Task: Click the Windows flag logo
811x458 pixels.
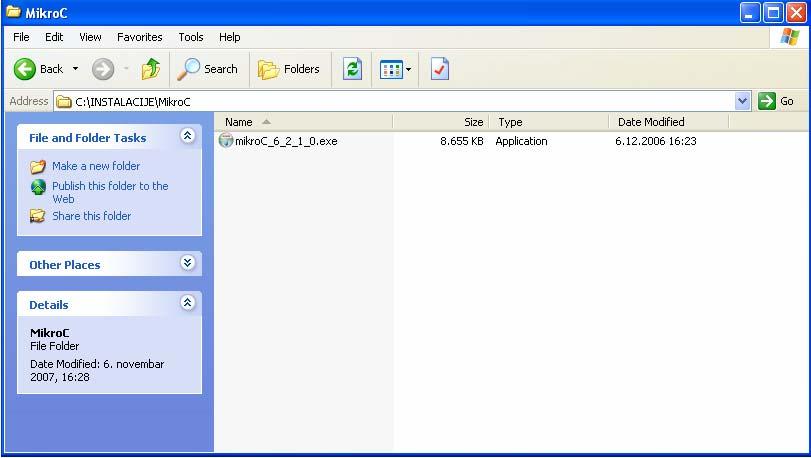Action: click(x=790, y=37)
